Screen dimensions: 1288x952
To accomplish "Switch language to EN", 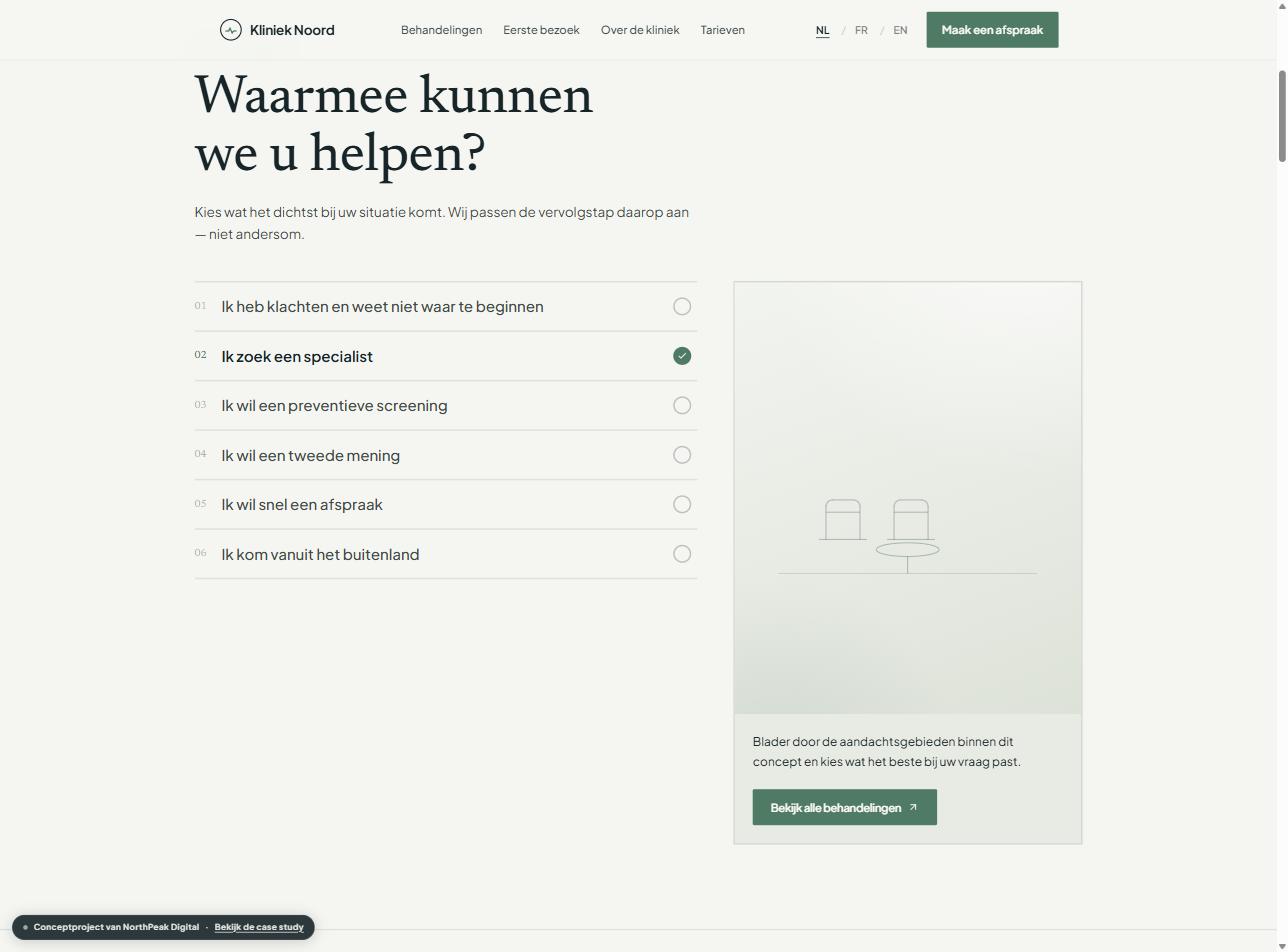I will [x=900, y=30].
